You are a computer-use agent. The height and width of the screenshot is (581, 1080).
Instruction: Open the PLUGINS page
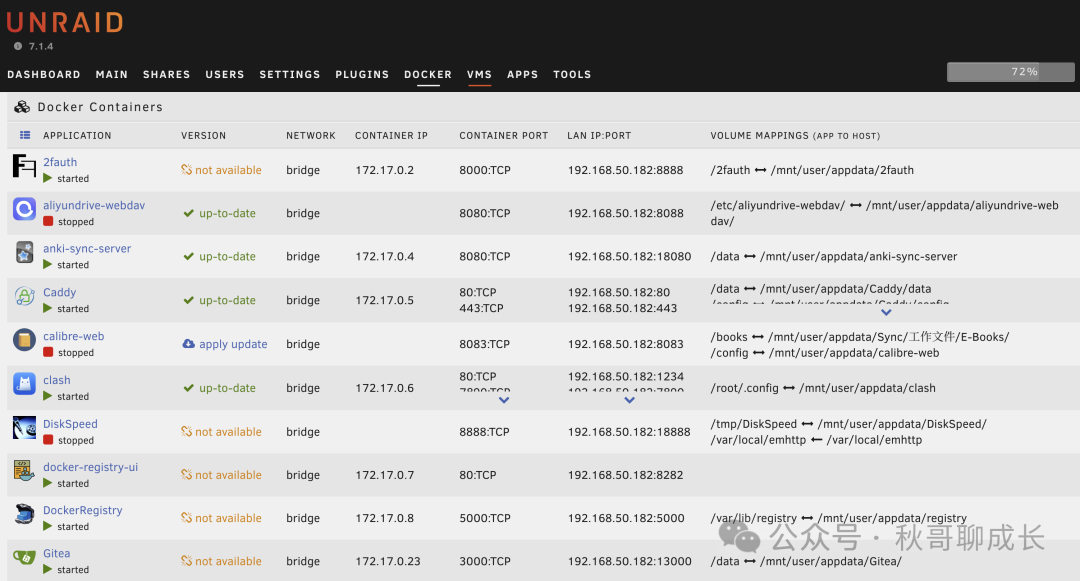coord(362,74)
